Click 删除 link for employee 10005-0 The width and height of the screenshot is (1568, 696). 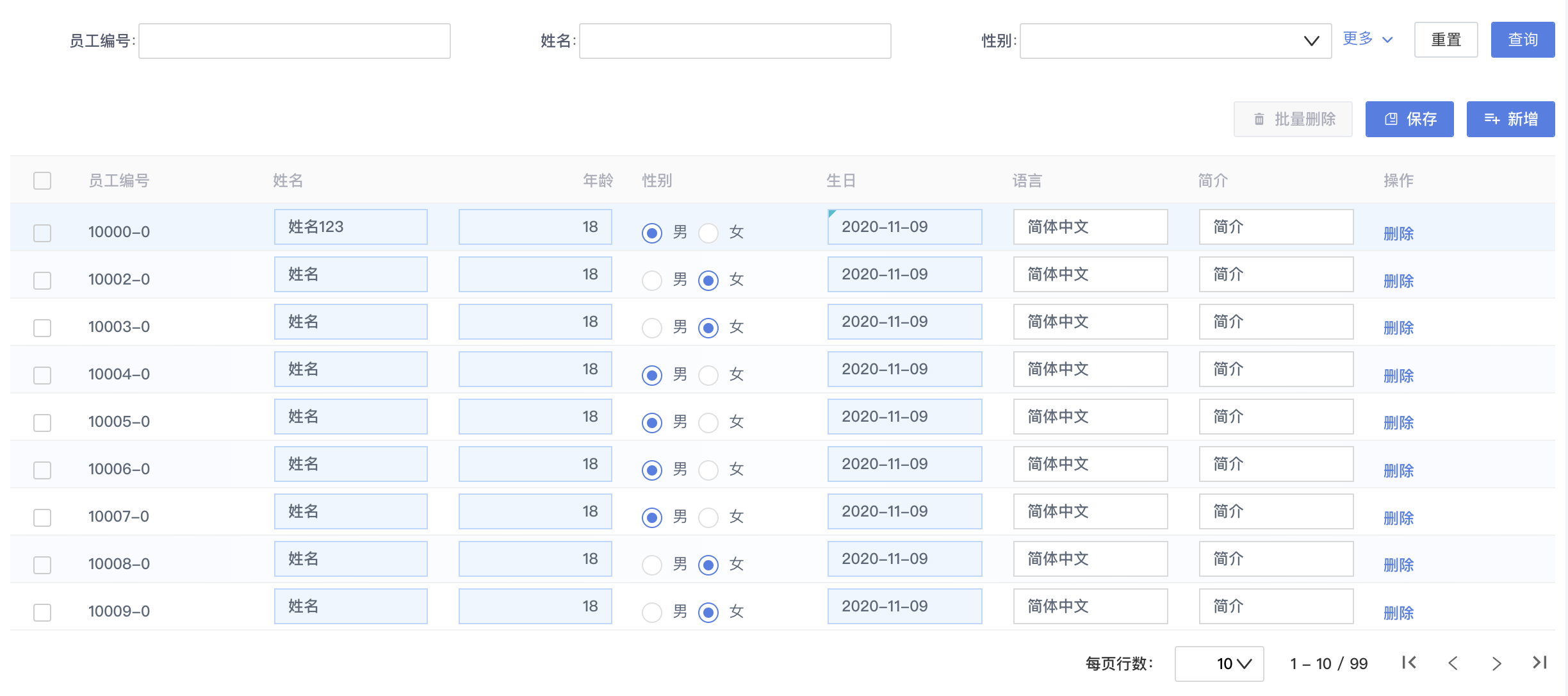(1399, 423)
